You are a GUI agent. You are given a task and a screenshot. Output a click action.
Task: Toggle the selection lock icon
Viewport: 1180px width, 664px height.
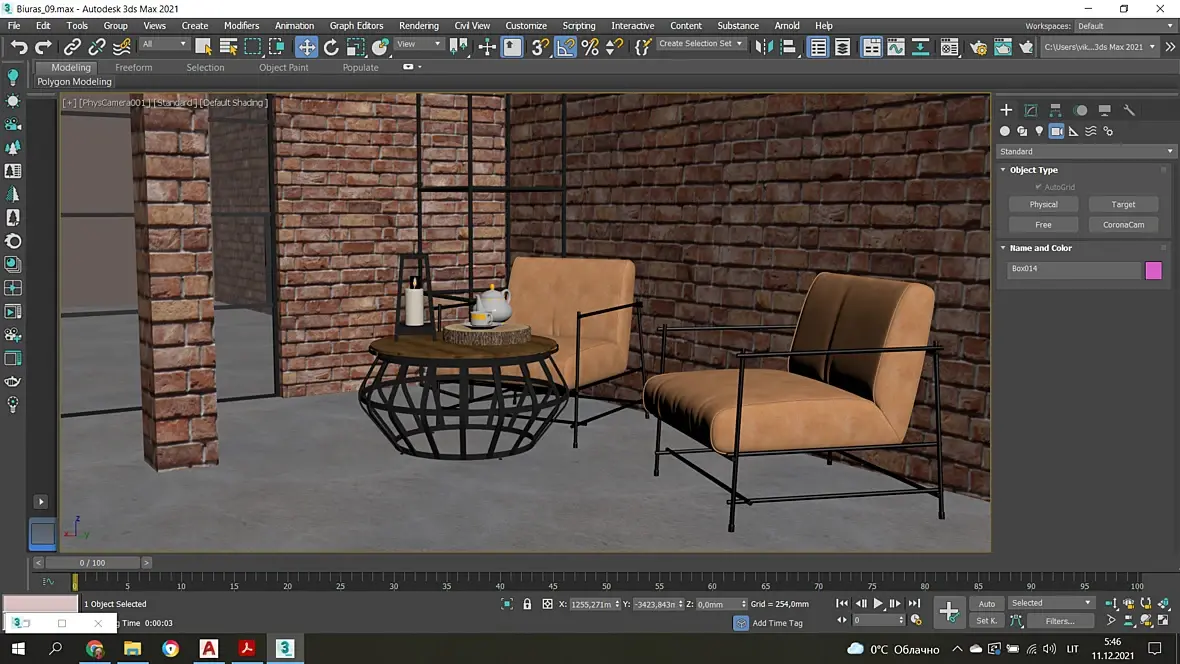527,604
